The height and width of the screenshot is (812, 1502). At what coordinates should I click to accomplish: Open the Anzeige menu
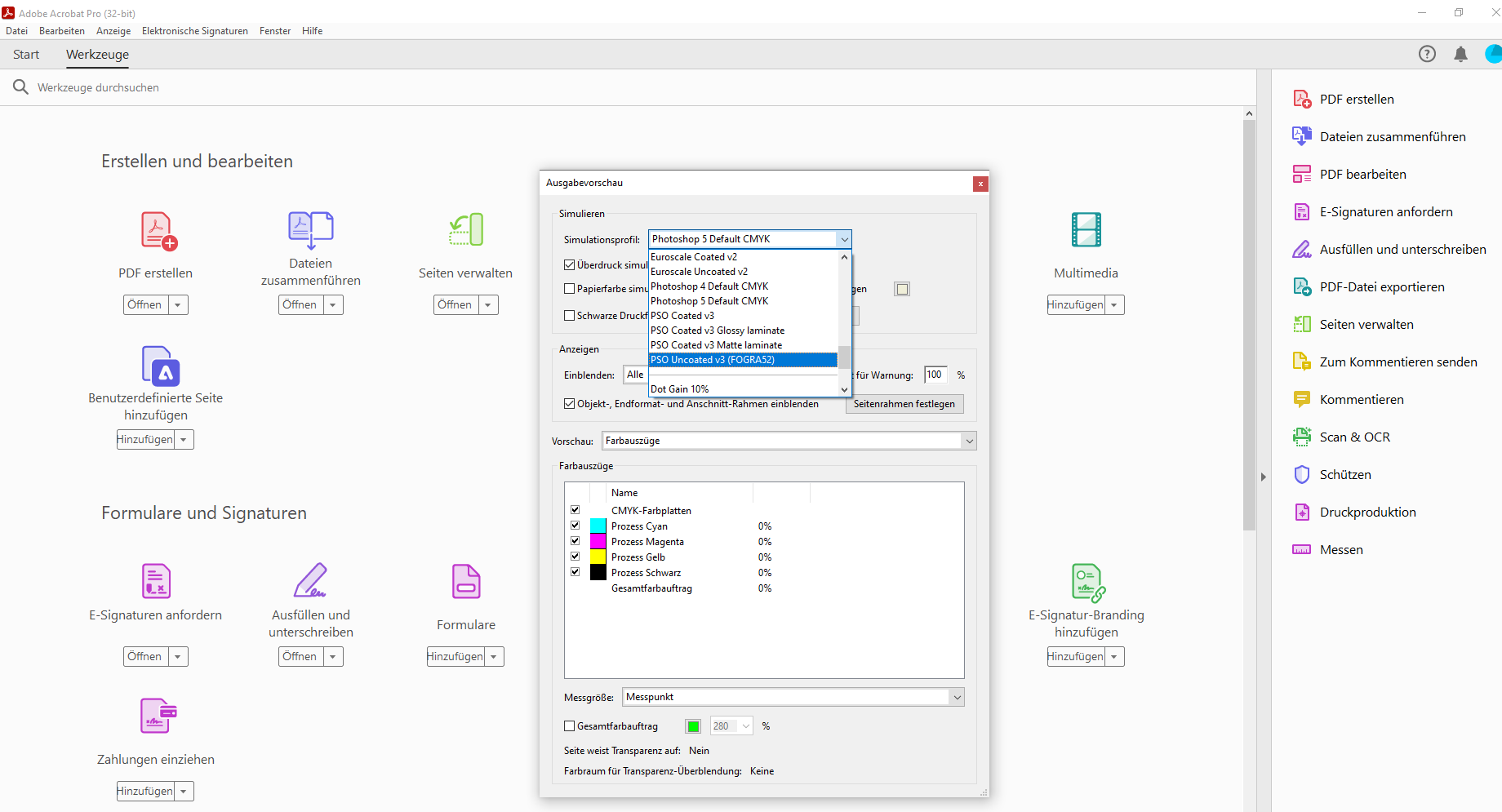[113, 31]
